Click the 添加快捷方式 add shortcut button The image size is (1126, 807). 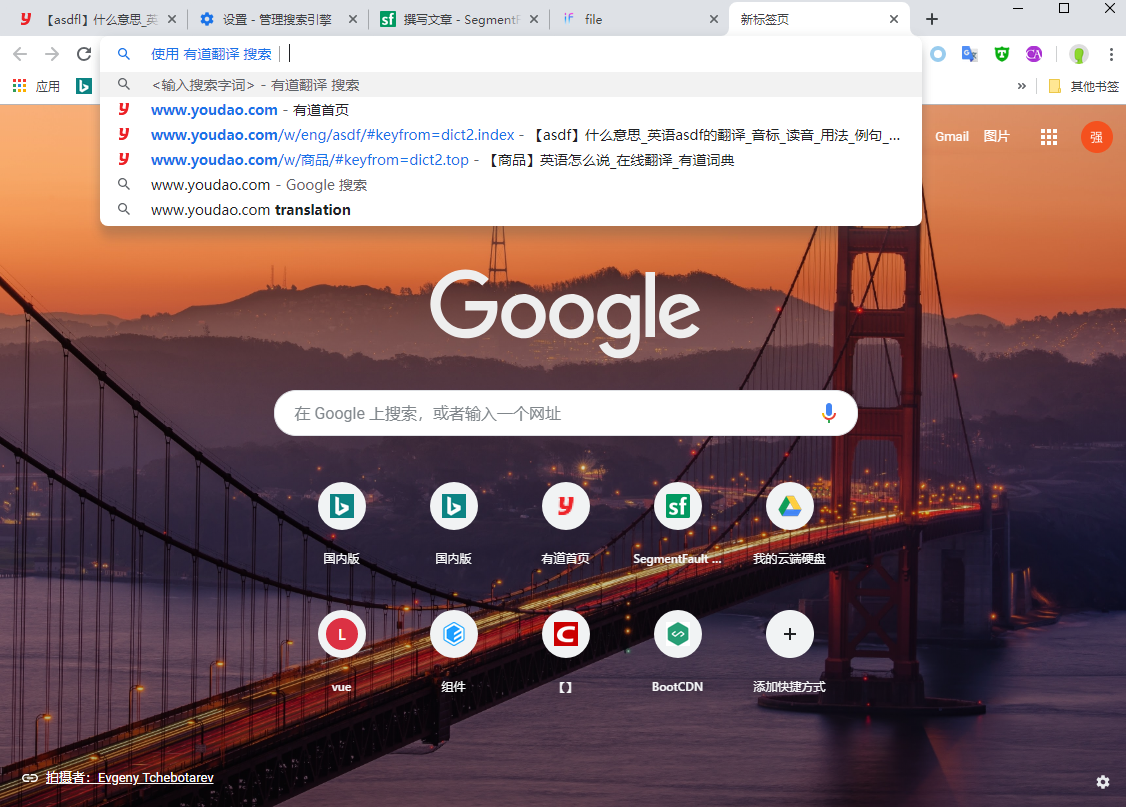[x=789, y=634]
